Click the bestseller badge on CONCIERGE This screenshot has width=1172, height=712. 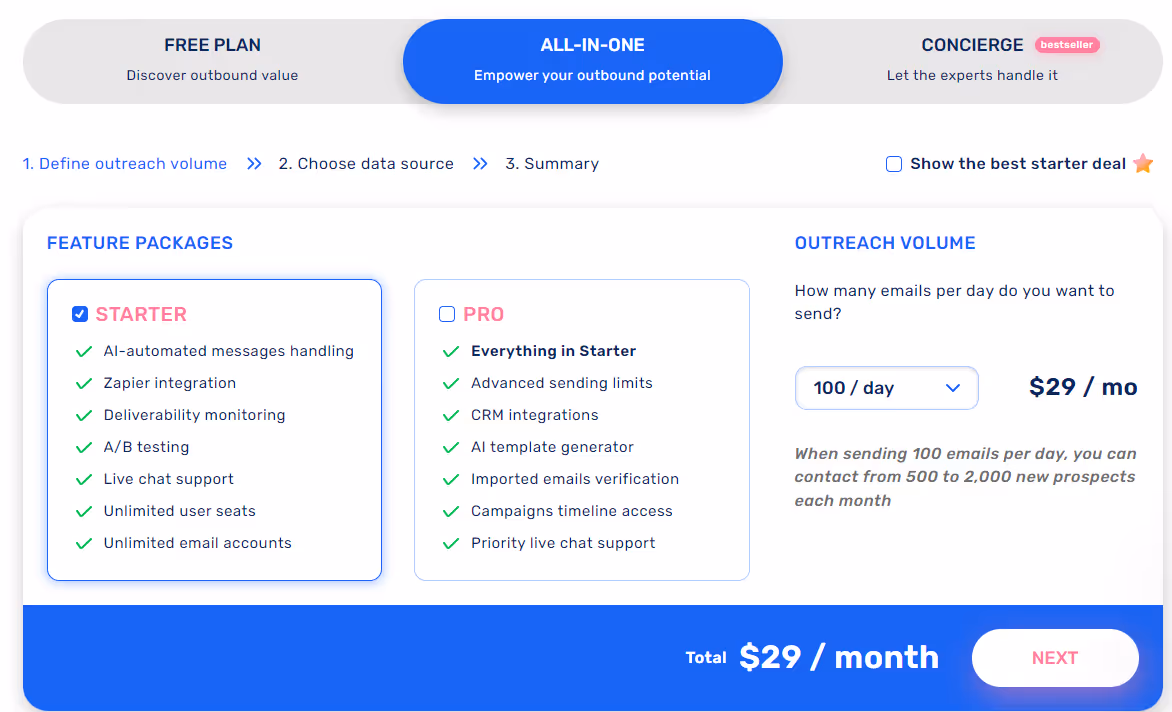[x=1067, y=44]
